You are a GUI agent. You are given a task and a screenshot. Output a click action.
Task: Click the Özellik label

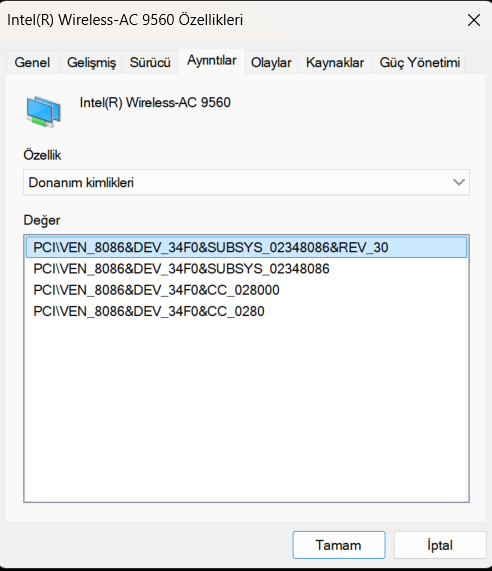[x=42, y=155]
